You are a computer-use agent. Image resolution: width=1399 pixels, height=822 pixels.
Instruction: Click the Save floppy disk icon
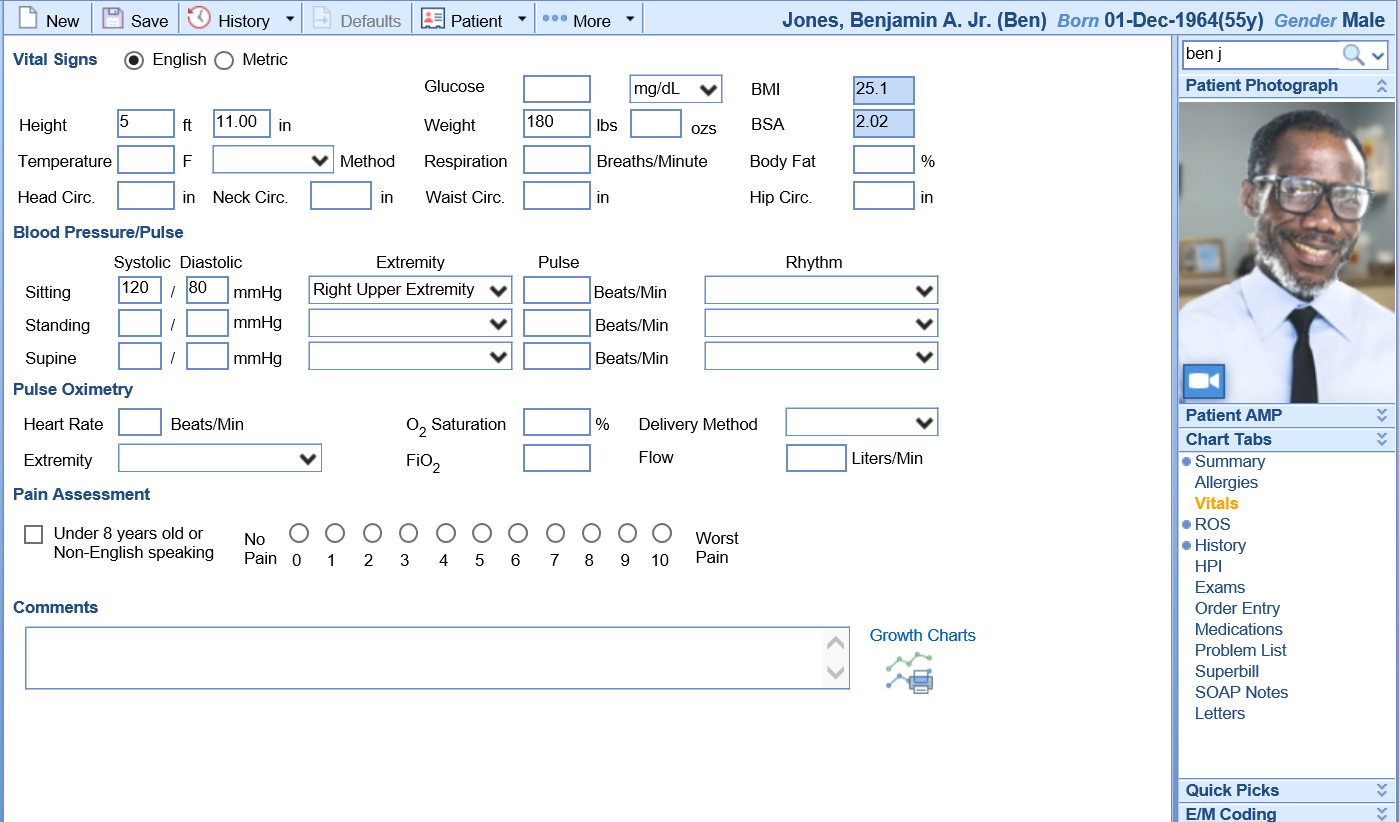(x=113, y=19)
